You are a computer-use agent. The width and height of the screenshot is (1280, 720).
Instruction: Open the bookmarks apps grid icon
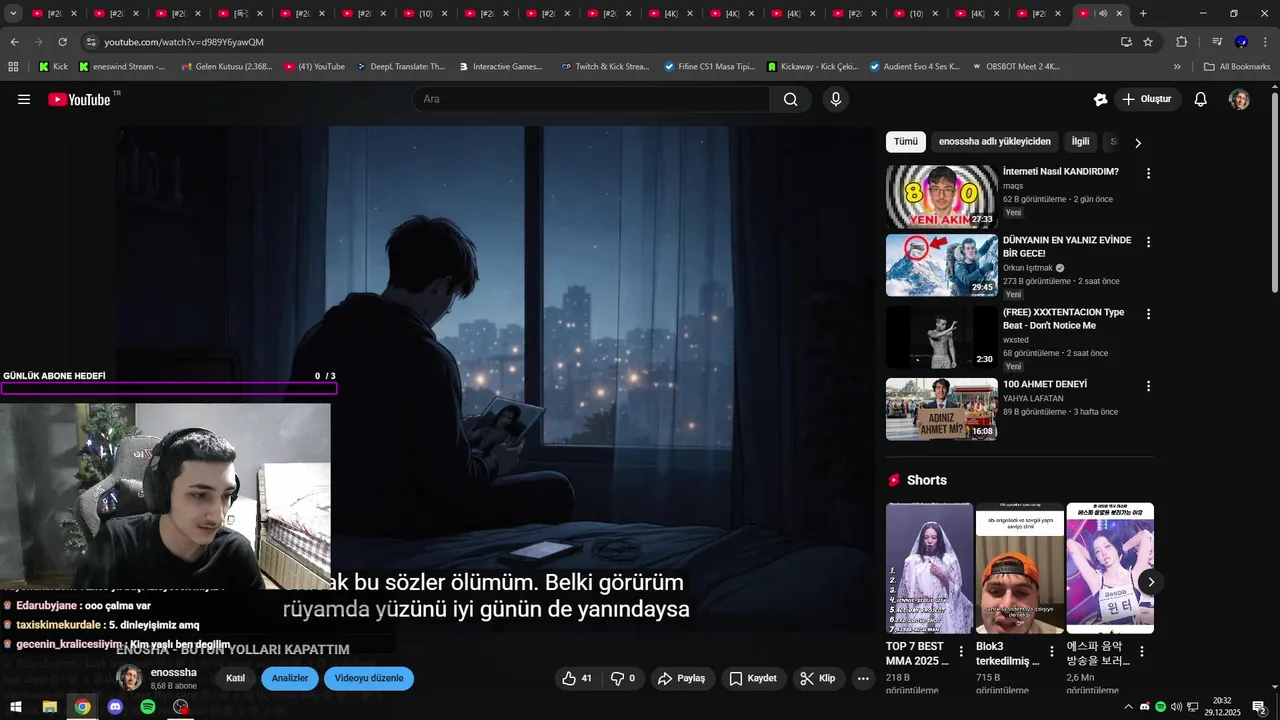[x=13, y=67]
